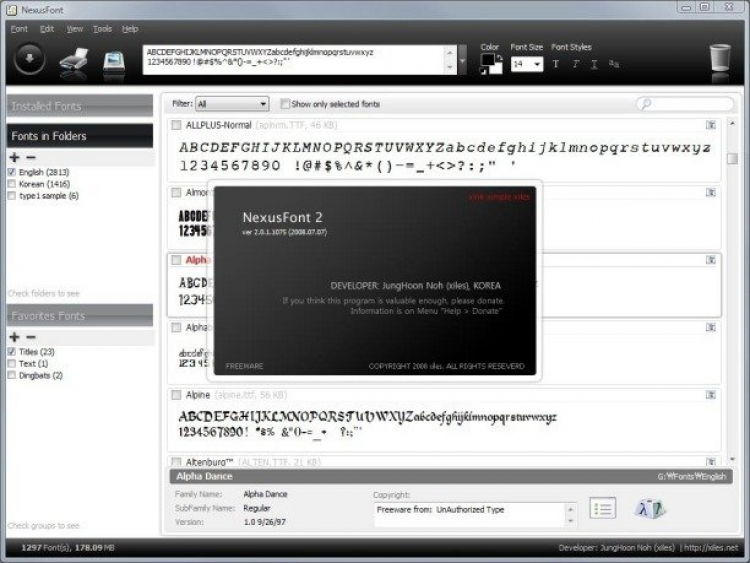Viewport: 750px width, 563px height.
Task: Open the Help menu
Action: [130, 29]
